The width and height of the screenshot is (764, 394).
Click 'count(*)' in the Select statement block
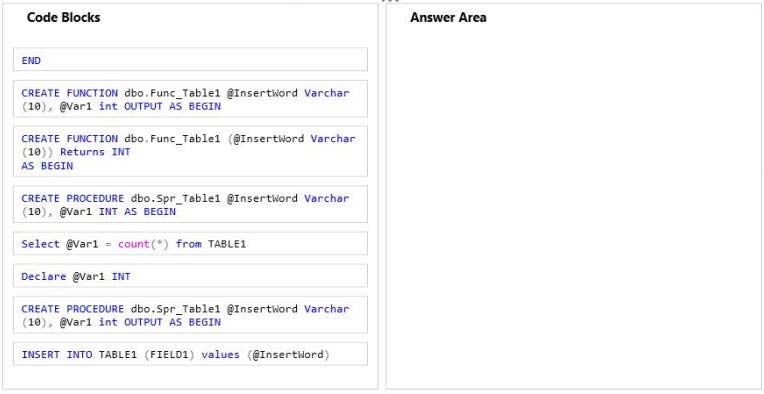pos(143,244)
